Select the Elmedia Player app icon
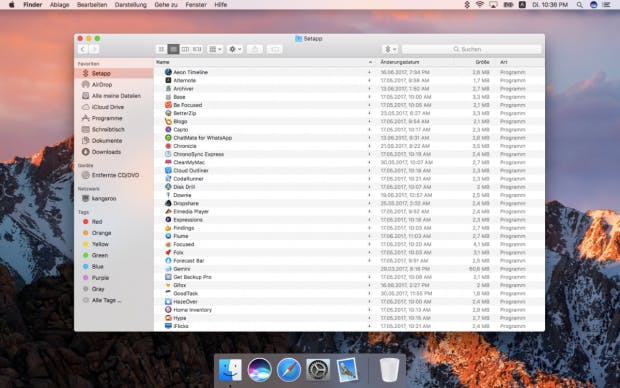The width and height of the screenshot is (620, 388). click(x=168, y=212)
